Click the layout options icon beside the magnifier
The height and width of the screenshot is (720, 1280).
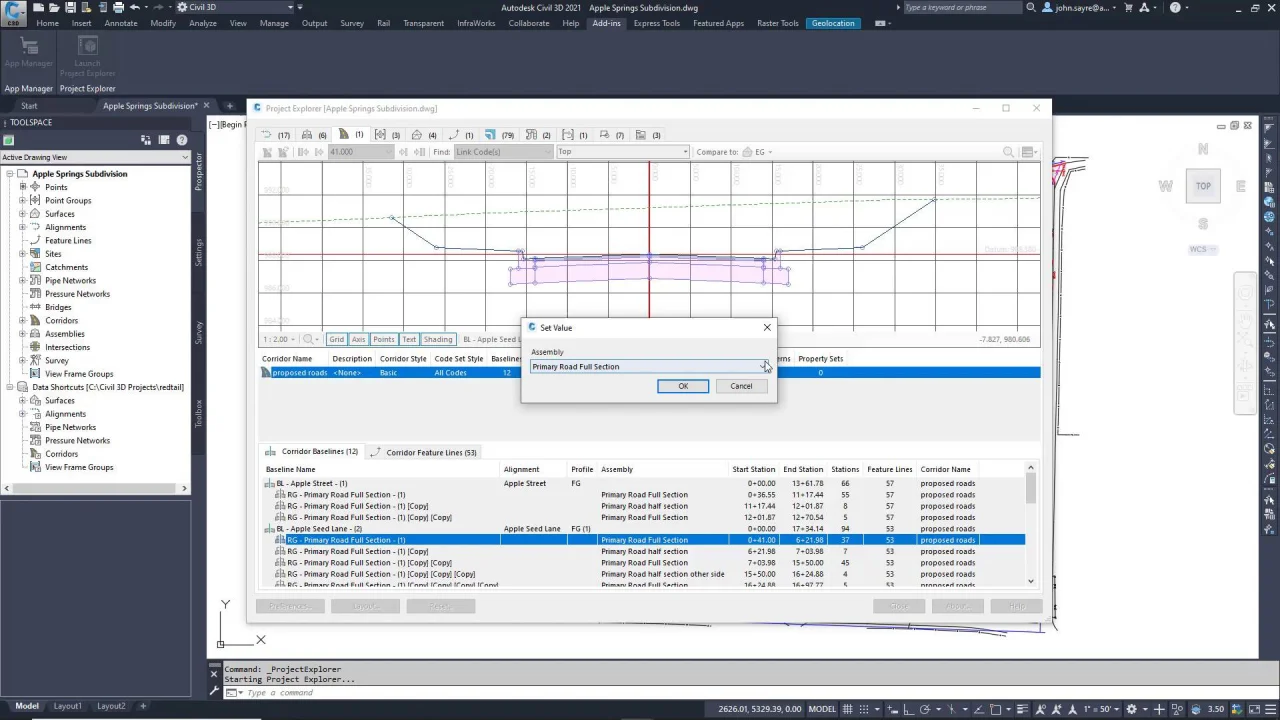1028,152
